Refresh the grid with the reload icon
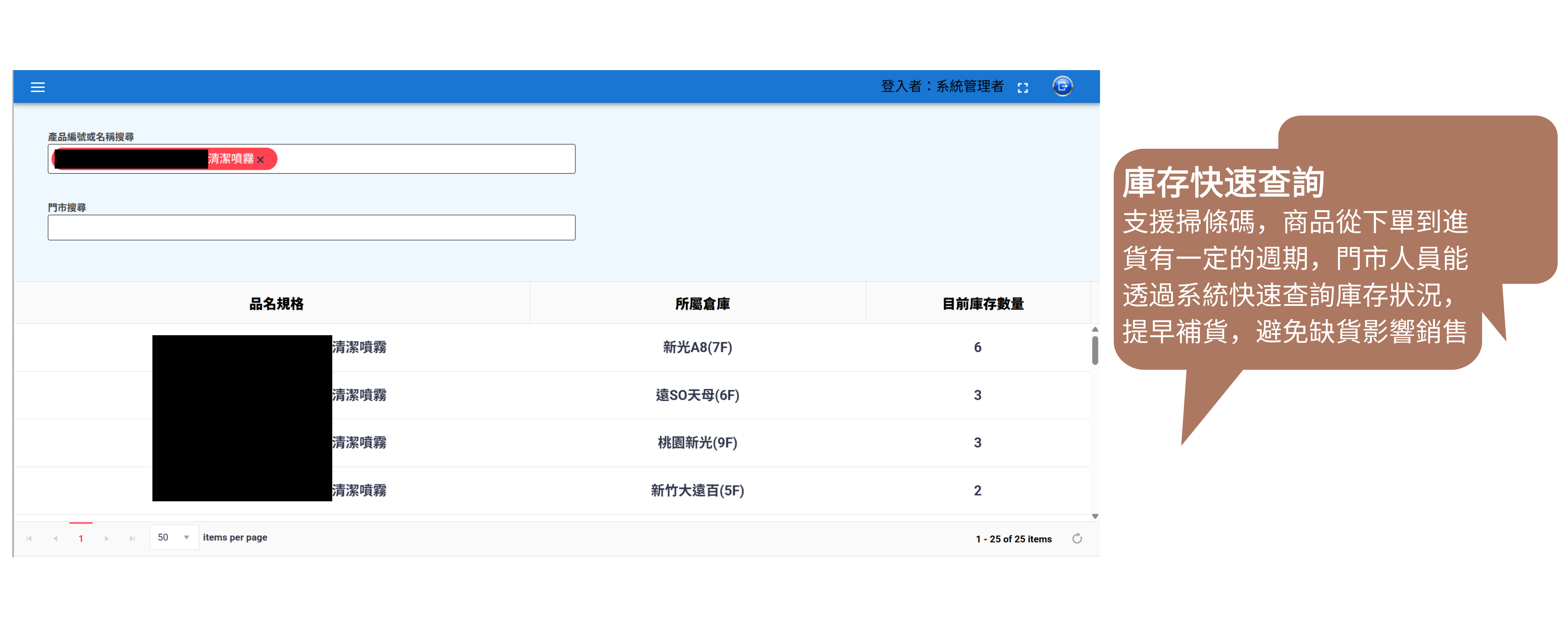Viewport: 1568px width, 627px height. pyautogui.click(x=1077, y=538)
